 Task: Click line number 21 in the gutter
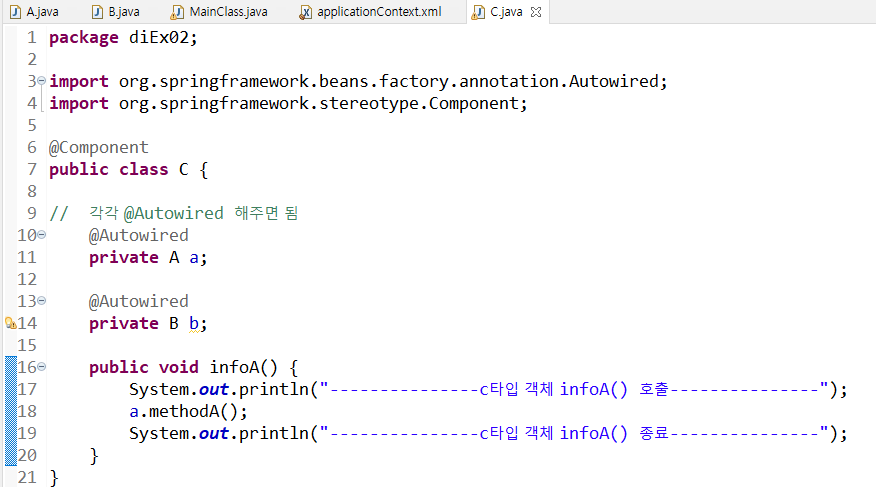click(x=27, y=477)
